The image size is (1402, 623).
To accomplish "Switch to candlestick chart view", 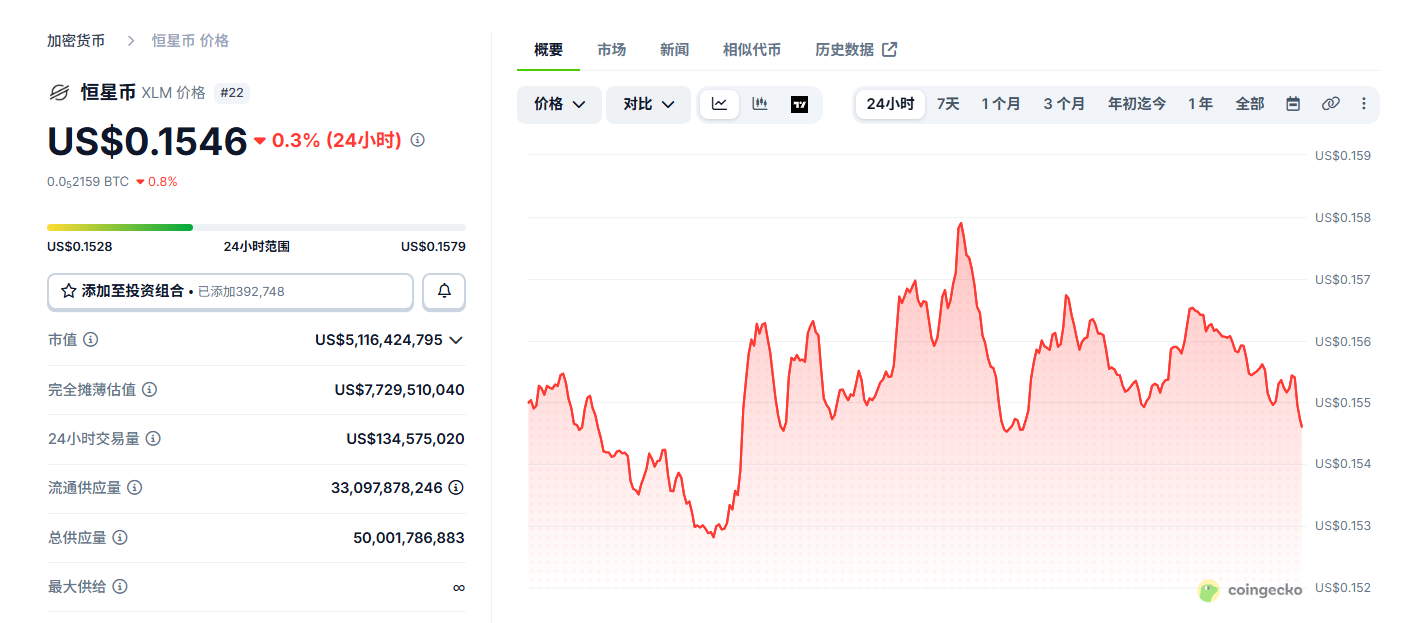I will click(759, 104).
